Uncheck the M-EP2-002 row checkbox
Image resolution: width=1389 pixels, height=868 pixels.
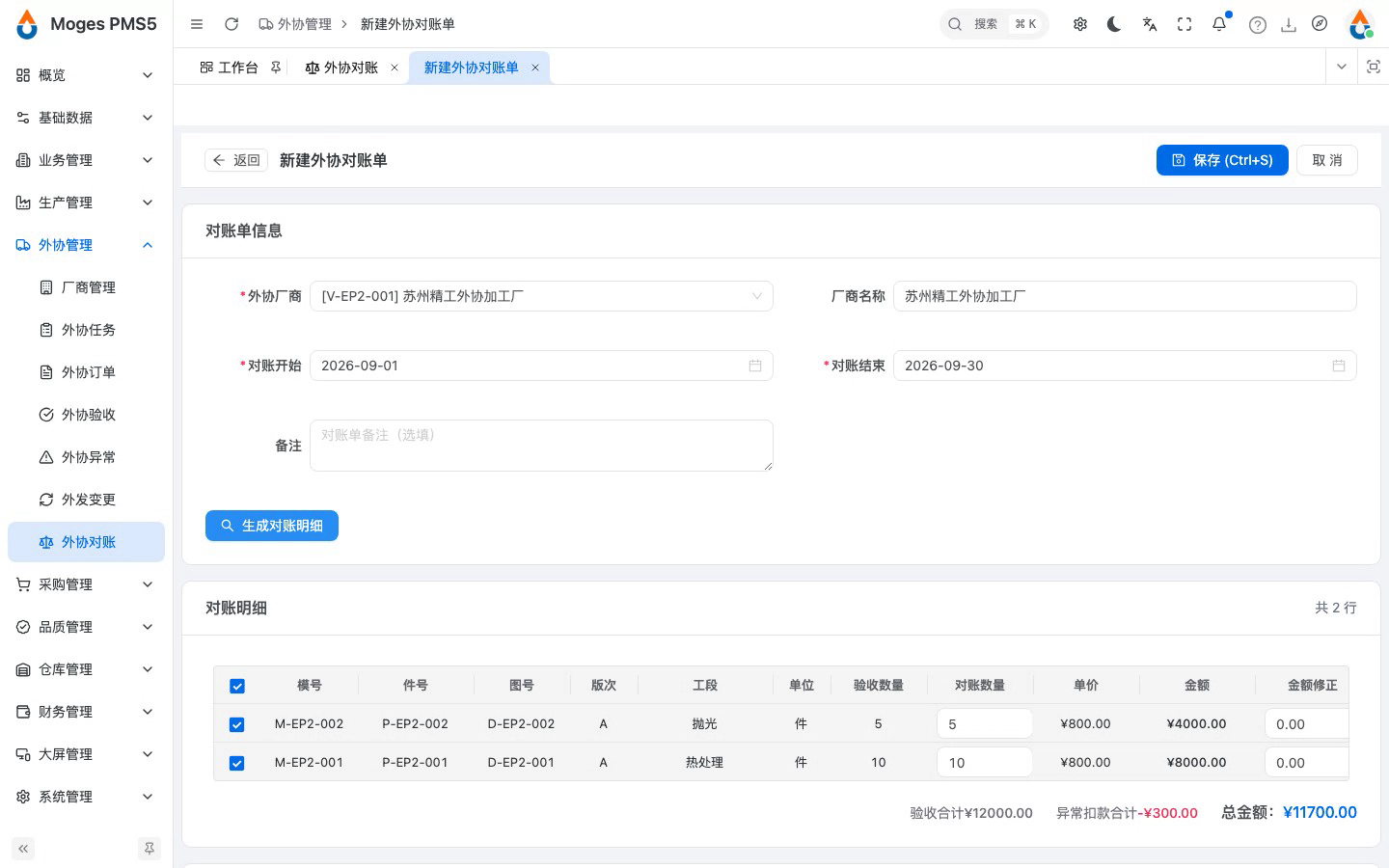[237, 725]
